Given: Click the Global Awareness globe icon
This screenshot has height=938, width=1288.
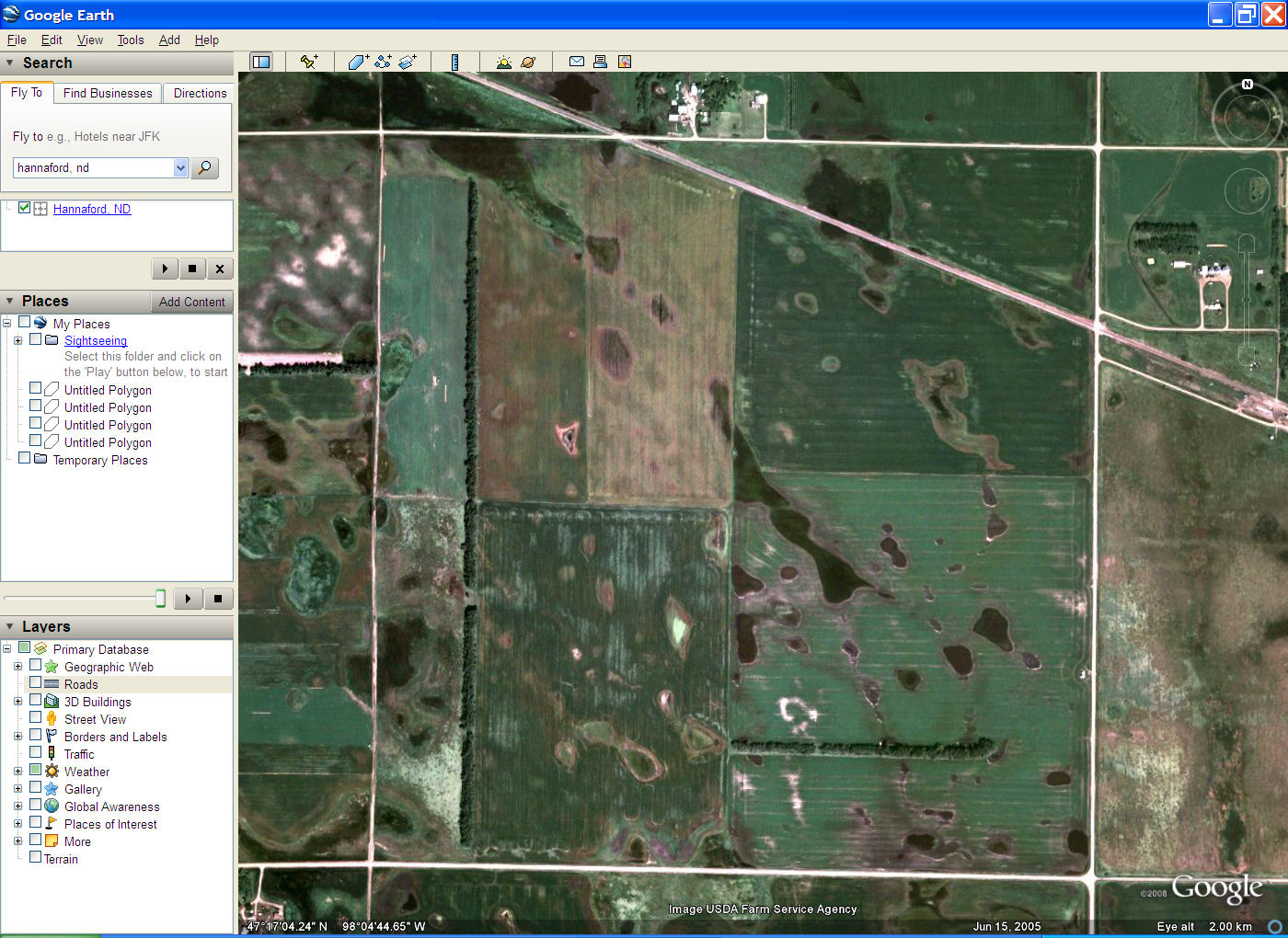Looking at the screenshot, I should click(x=52, y=806).
